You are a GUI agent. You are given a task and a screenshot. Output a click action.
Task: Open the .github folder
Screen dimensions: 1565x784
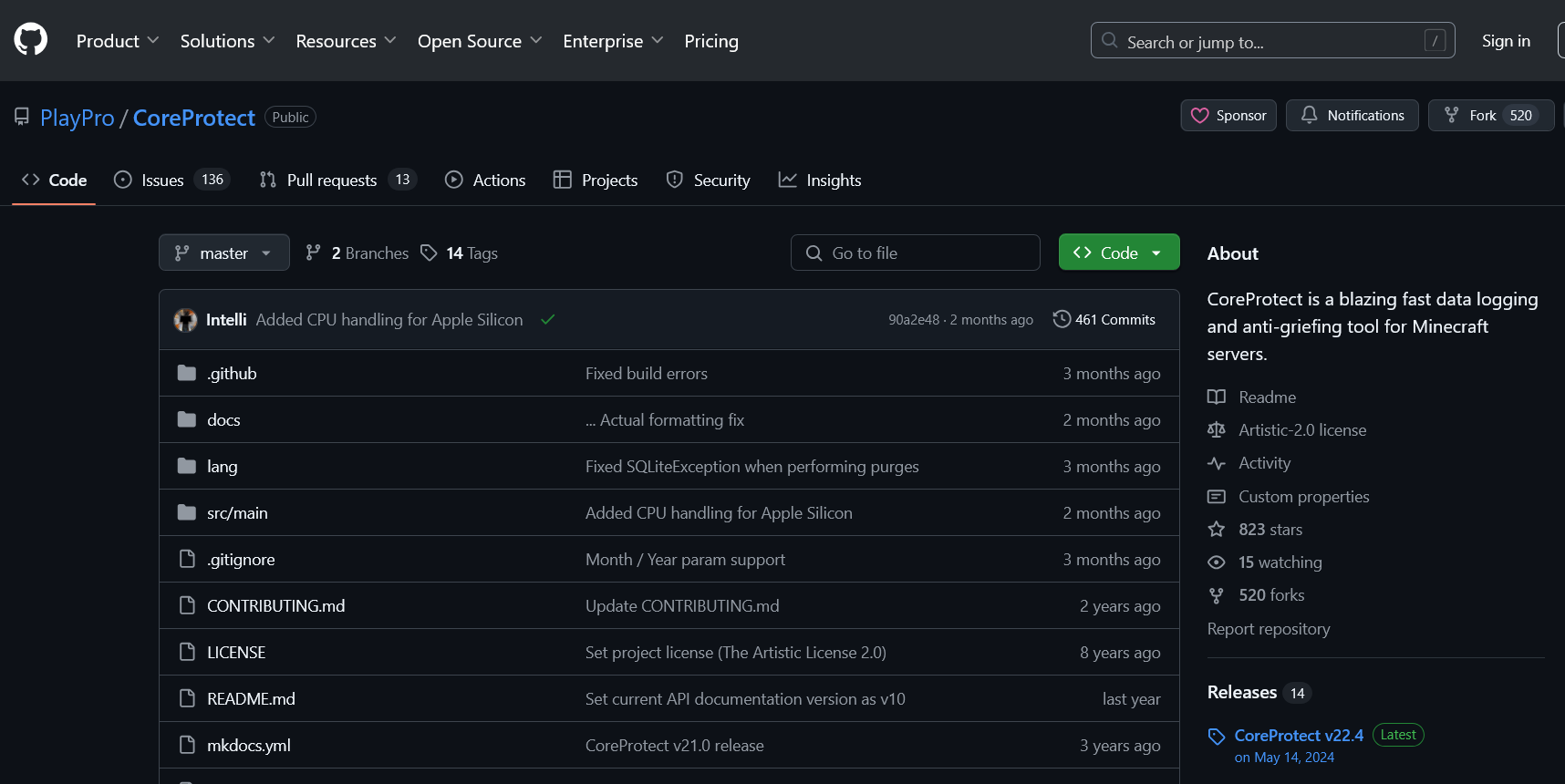click(x=232, y=374)
